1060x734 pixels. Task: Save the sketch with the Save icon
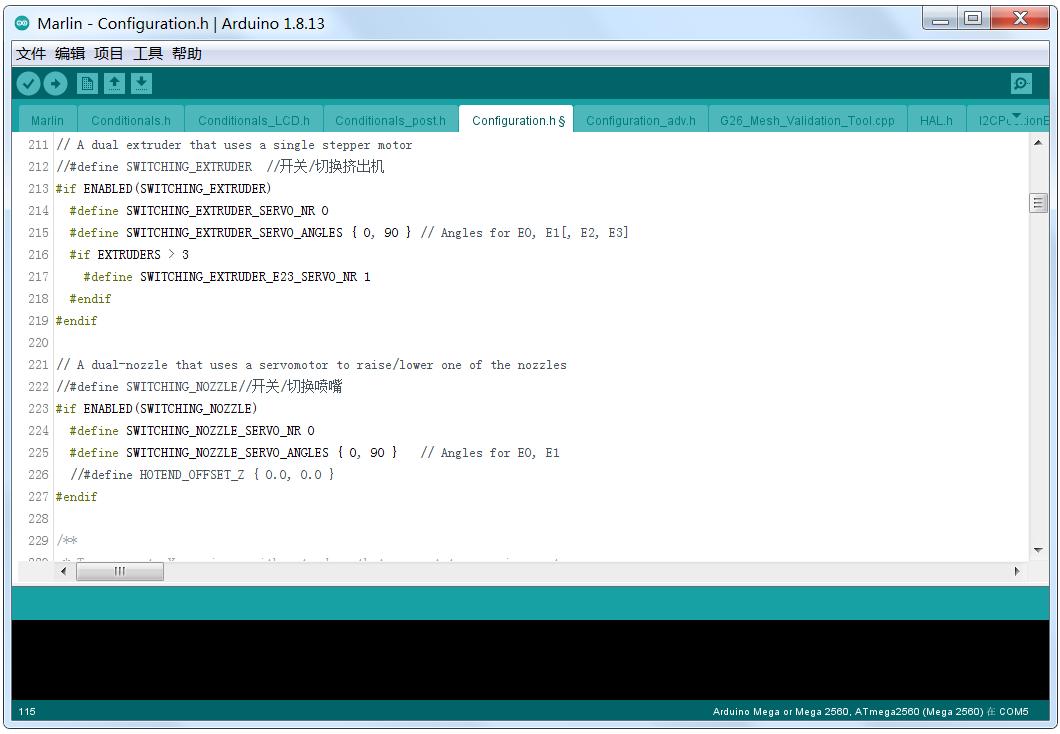coord(142,84)
